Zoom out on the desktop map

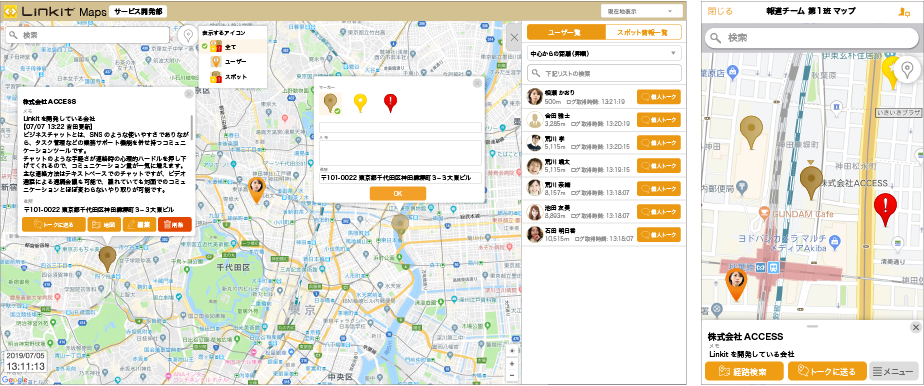[x=513, y=375]
